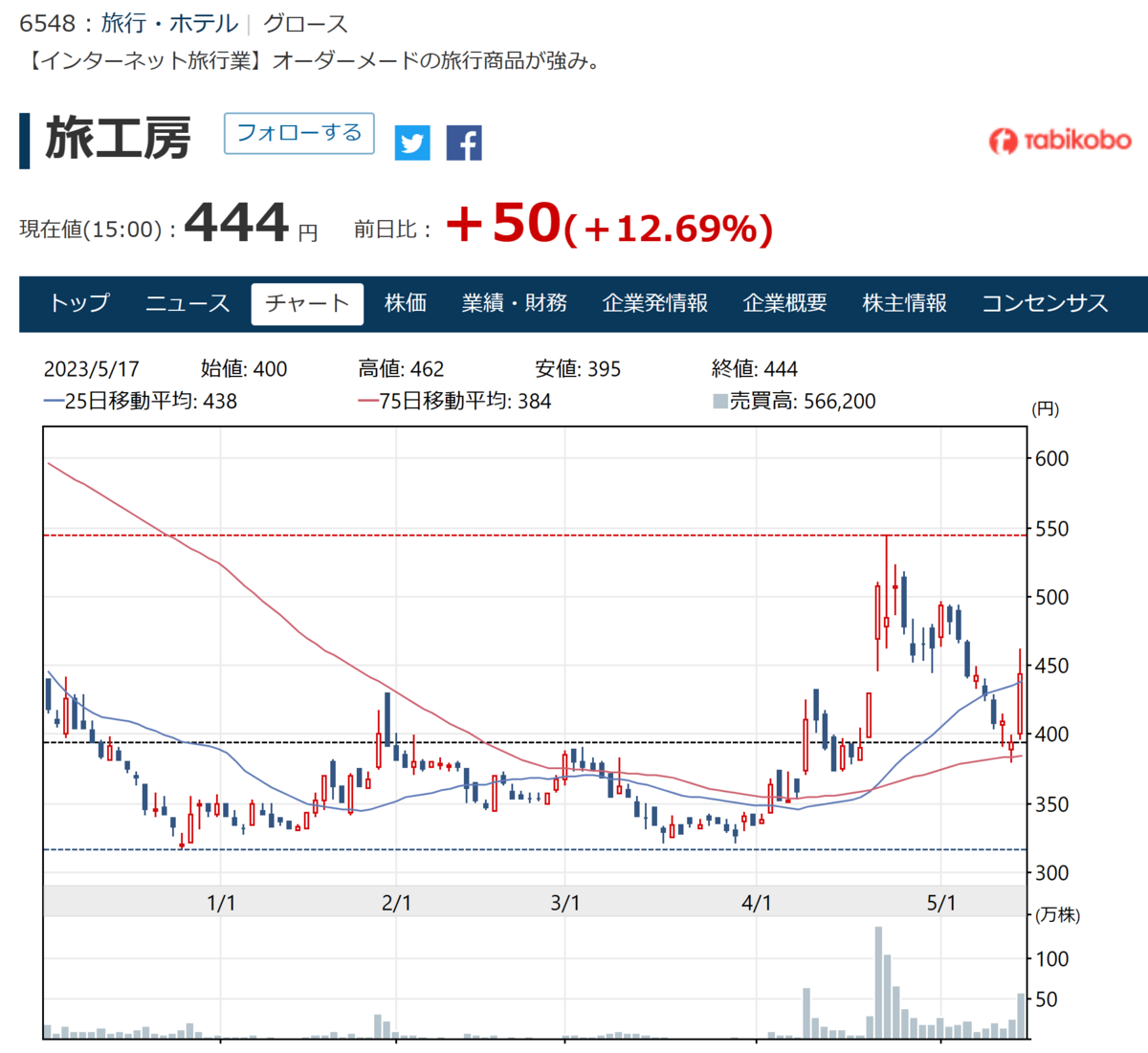Open the 株価 tab
Image resolution: width=1148 pixels, height=1053 pixels.
(x=406, y=303)
